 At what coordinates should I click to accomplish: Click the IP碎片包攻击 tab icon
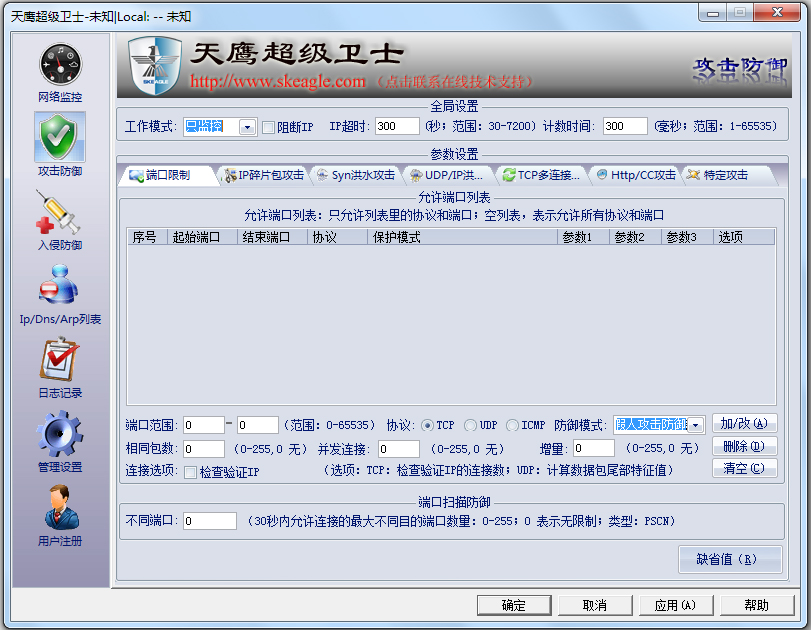[x=230, y=175]
